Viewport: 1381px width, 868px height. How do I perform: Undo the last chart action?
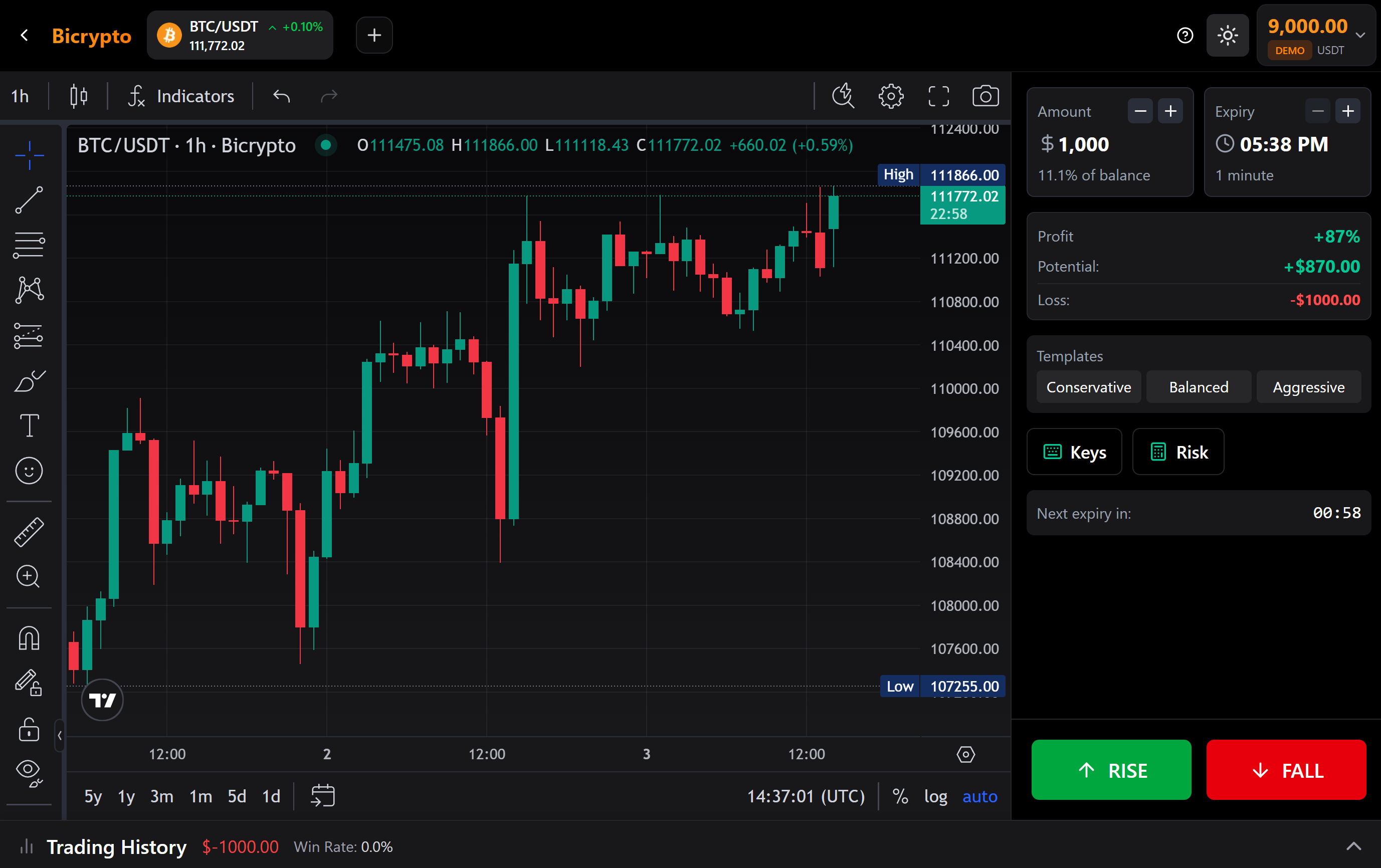click(282, 96)
